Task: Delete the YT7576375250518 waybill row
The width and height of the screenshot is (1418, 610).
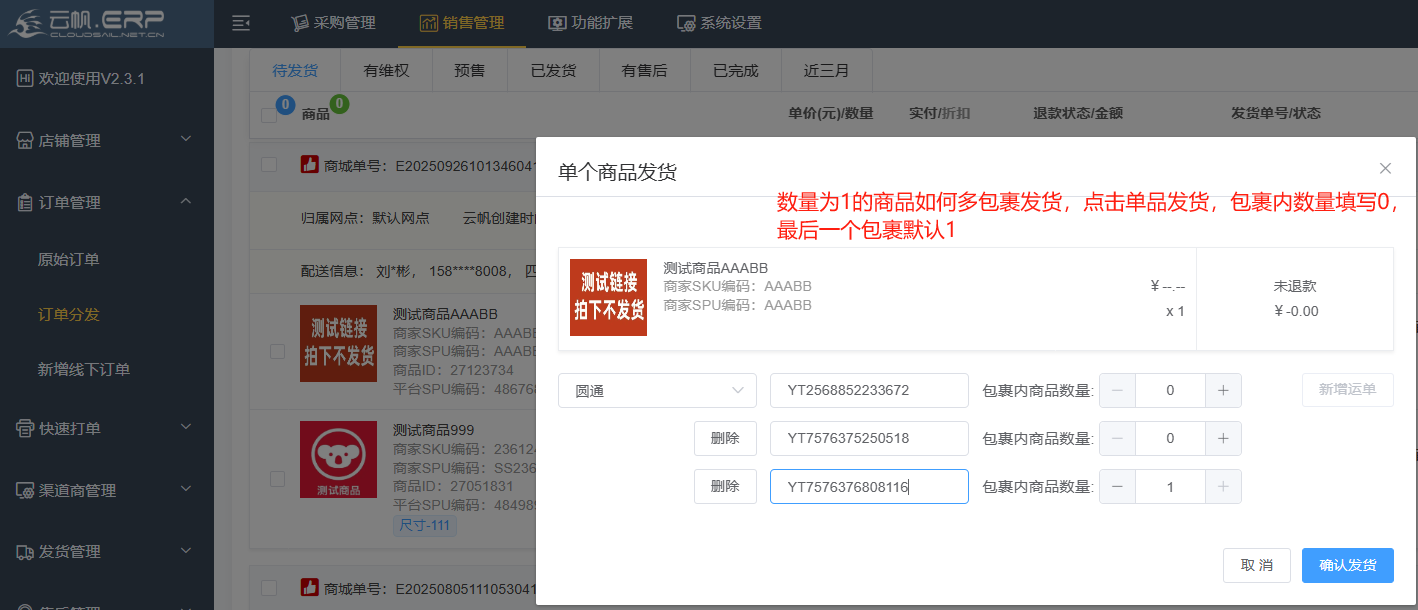Action: tap(725, 439)
